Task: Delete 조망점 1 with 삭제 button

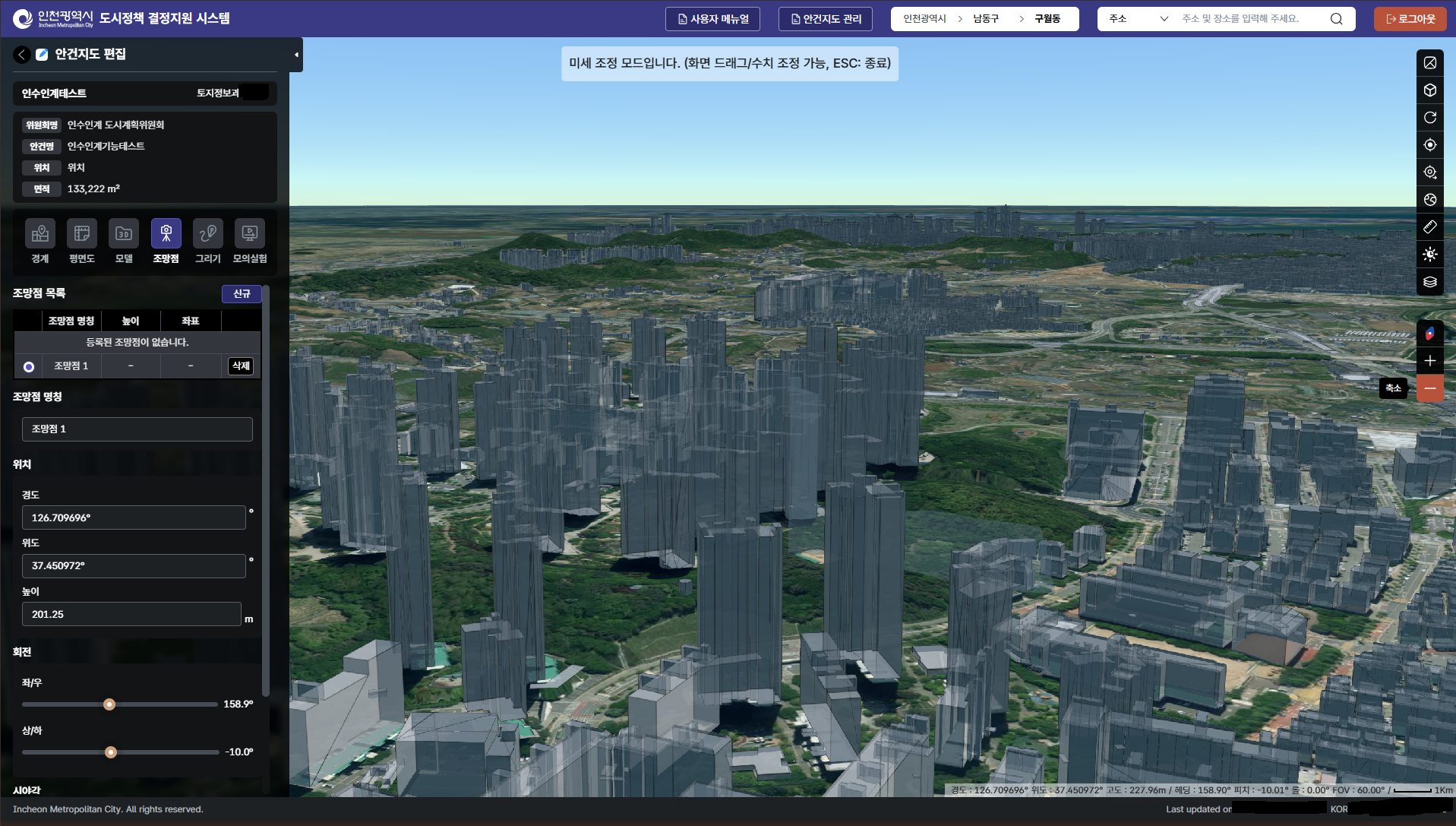Action: tap(241, 366)
